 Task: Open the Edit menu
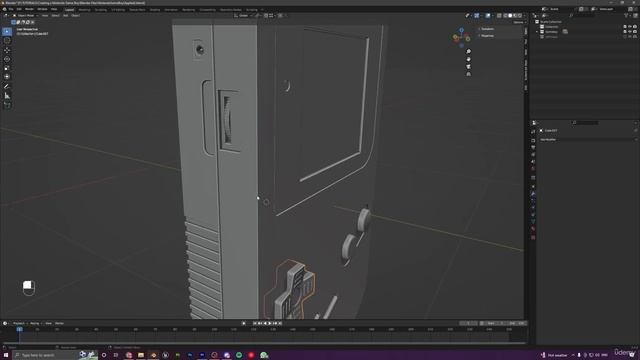(19, 9)
